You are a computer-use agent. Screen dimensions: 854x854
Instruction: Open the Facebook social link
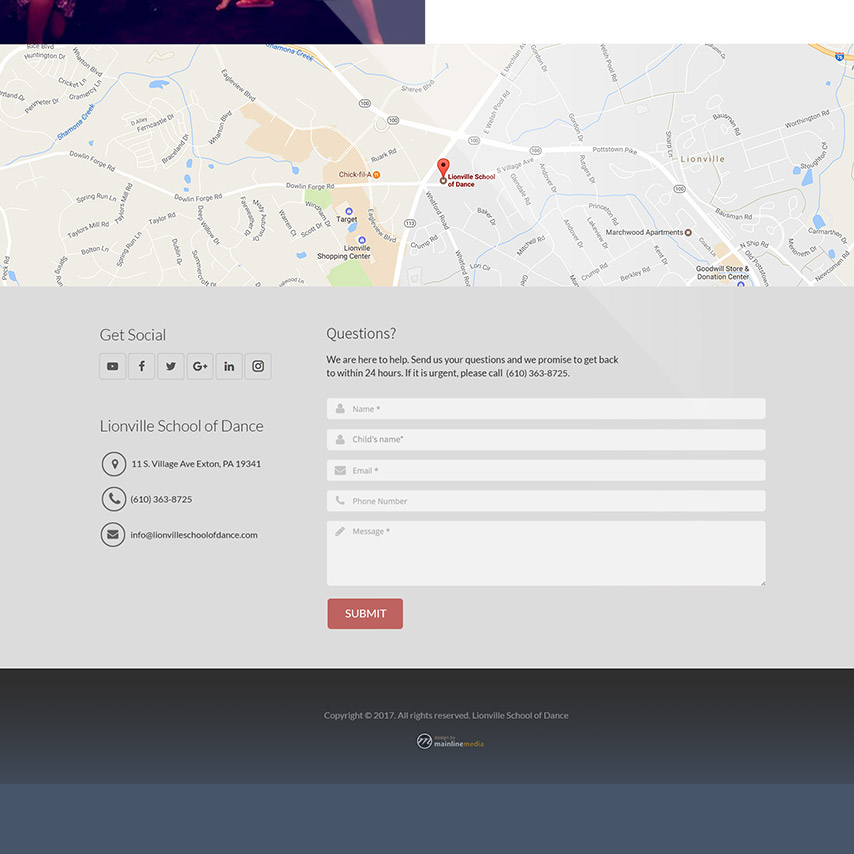click(x=142, y=366)
